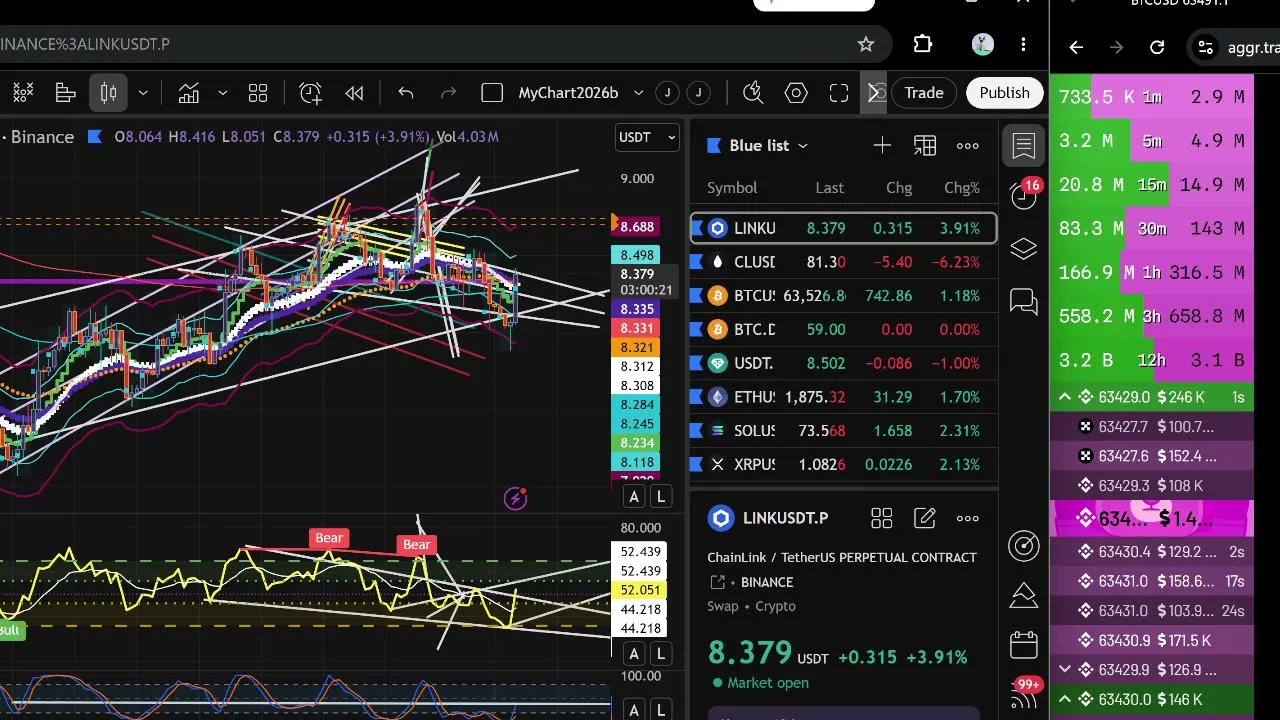Expand the MyChart2026b layout dropdown arrow
This screenshot has width=1280, height=720.
point(639,93)
